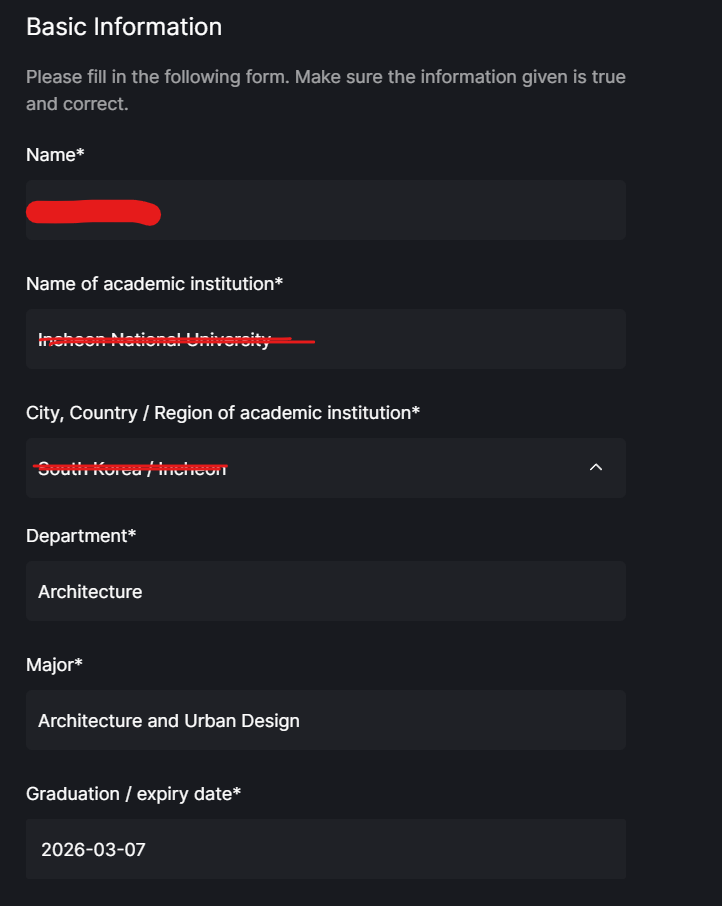Click the "Basic Information" heading
The height and width of the screenshot is (906, 722).
[x=124, y=27]
